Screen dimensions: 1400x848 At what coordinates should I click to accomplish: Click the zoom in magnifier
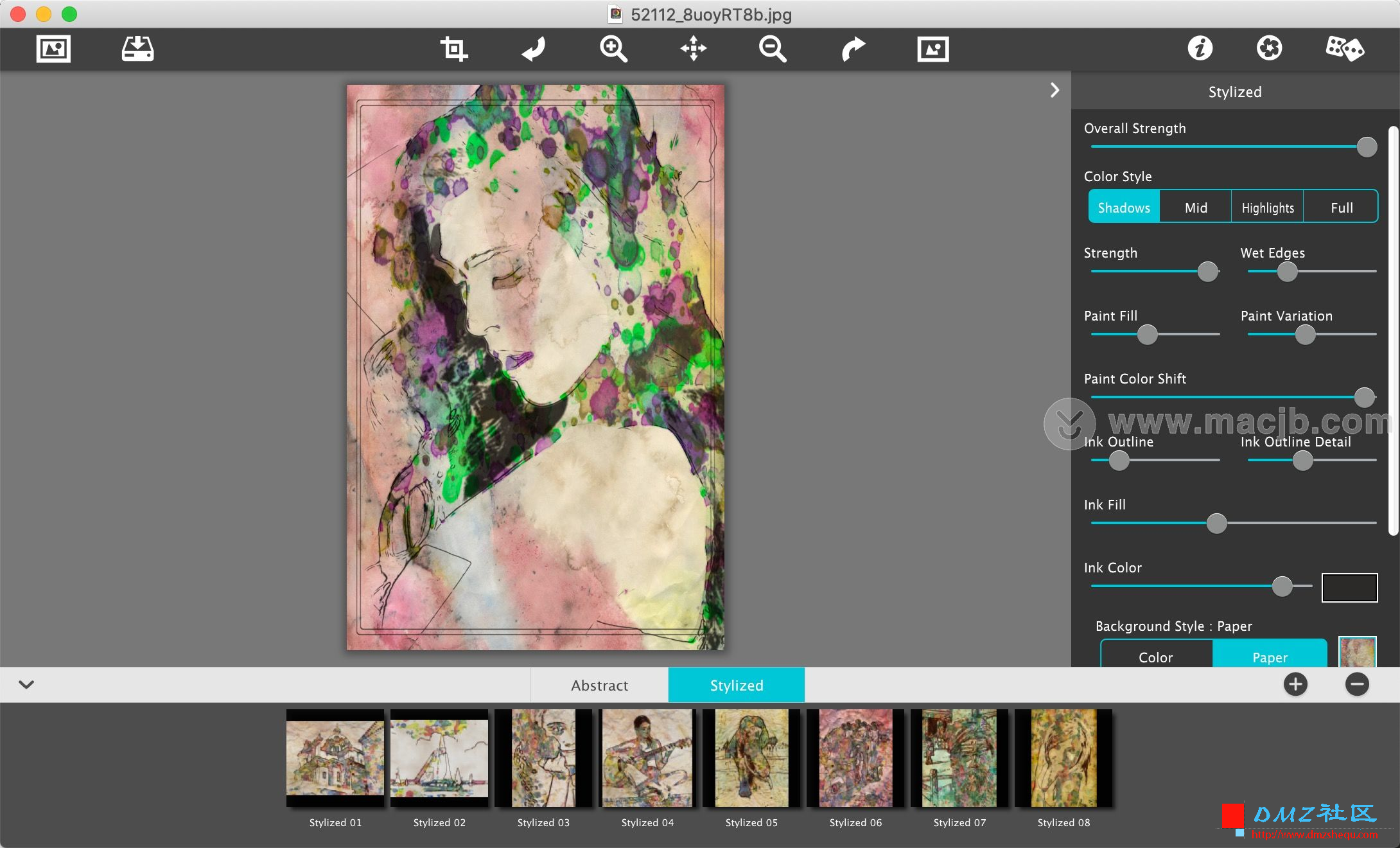613,49
